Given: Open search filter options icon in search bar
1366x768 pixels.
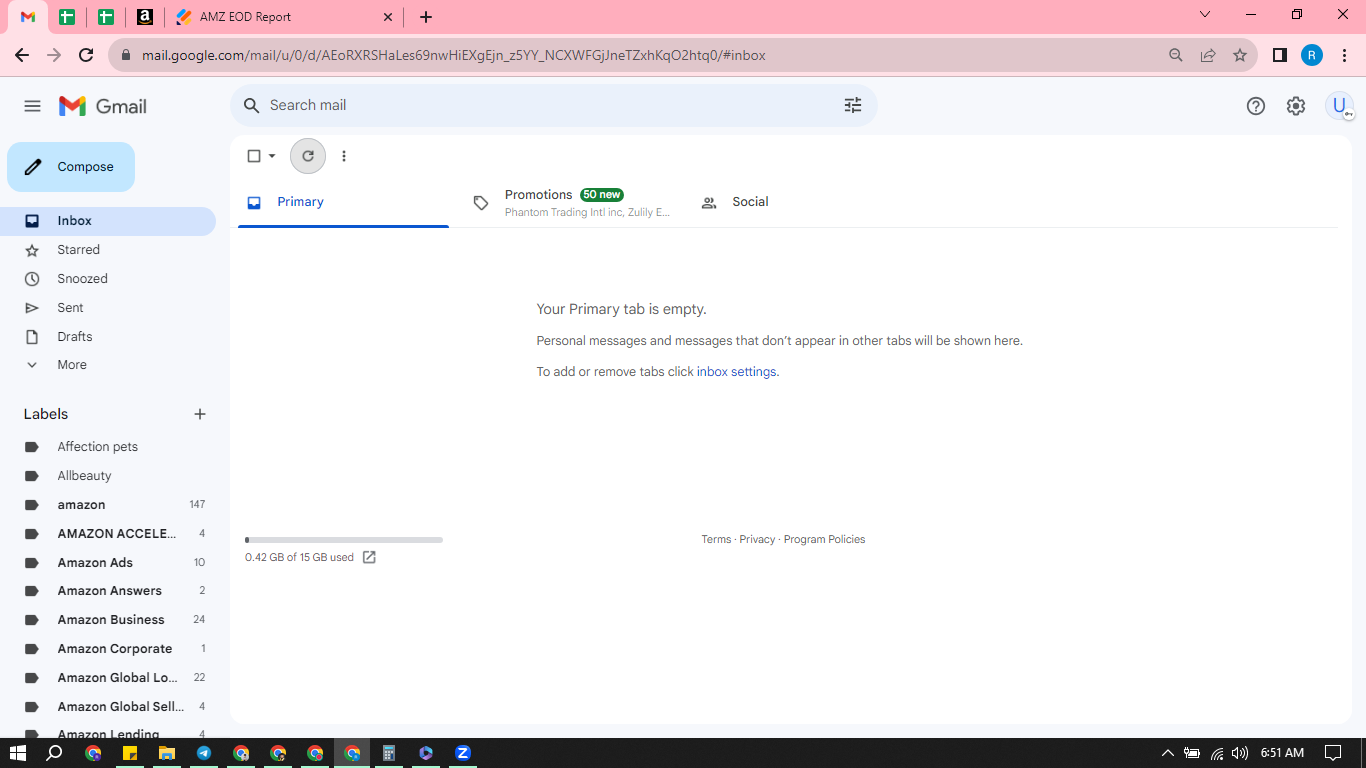Looking at the screenshot, I should [x=853, y=105].
